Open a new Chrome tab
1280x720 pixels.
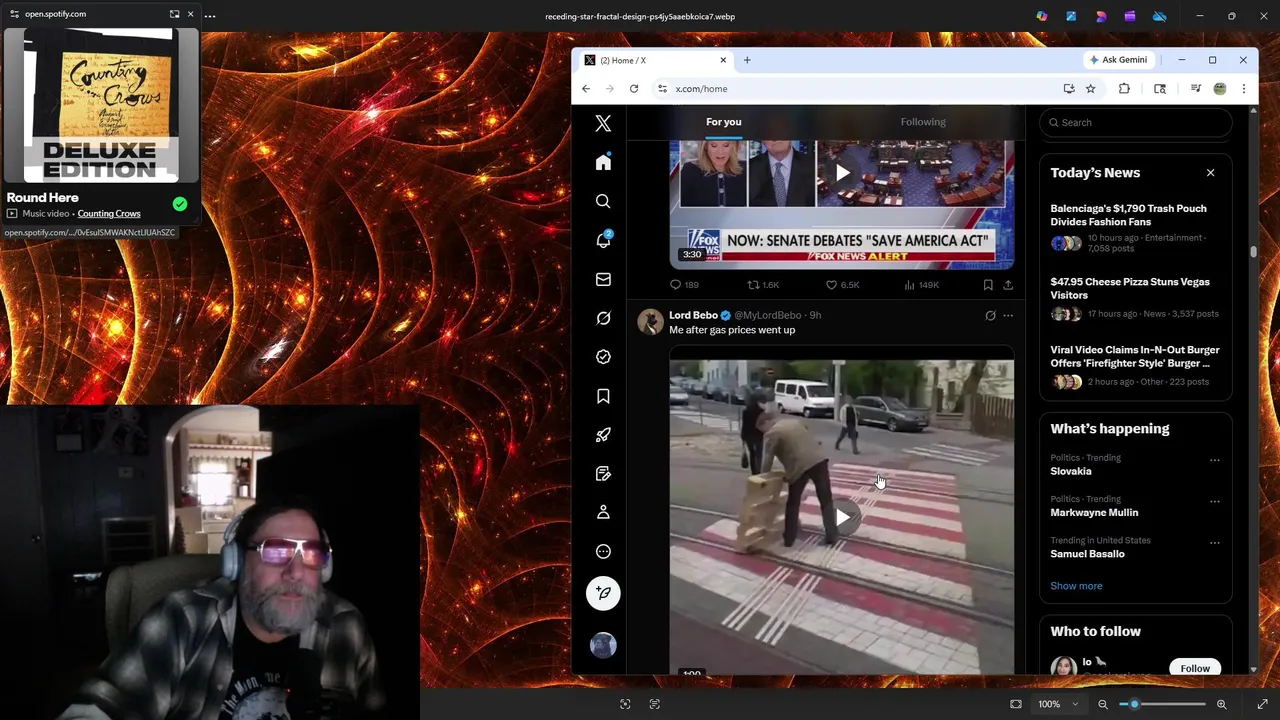pyautogui.click(x=747, y=60)
